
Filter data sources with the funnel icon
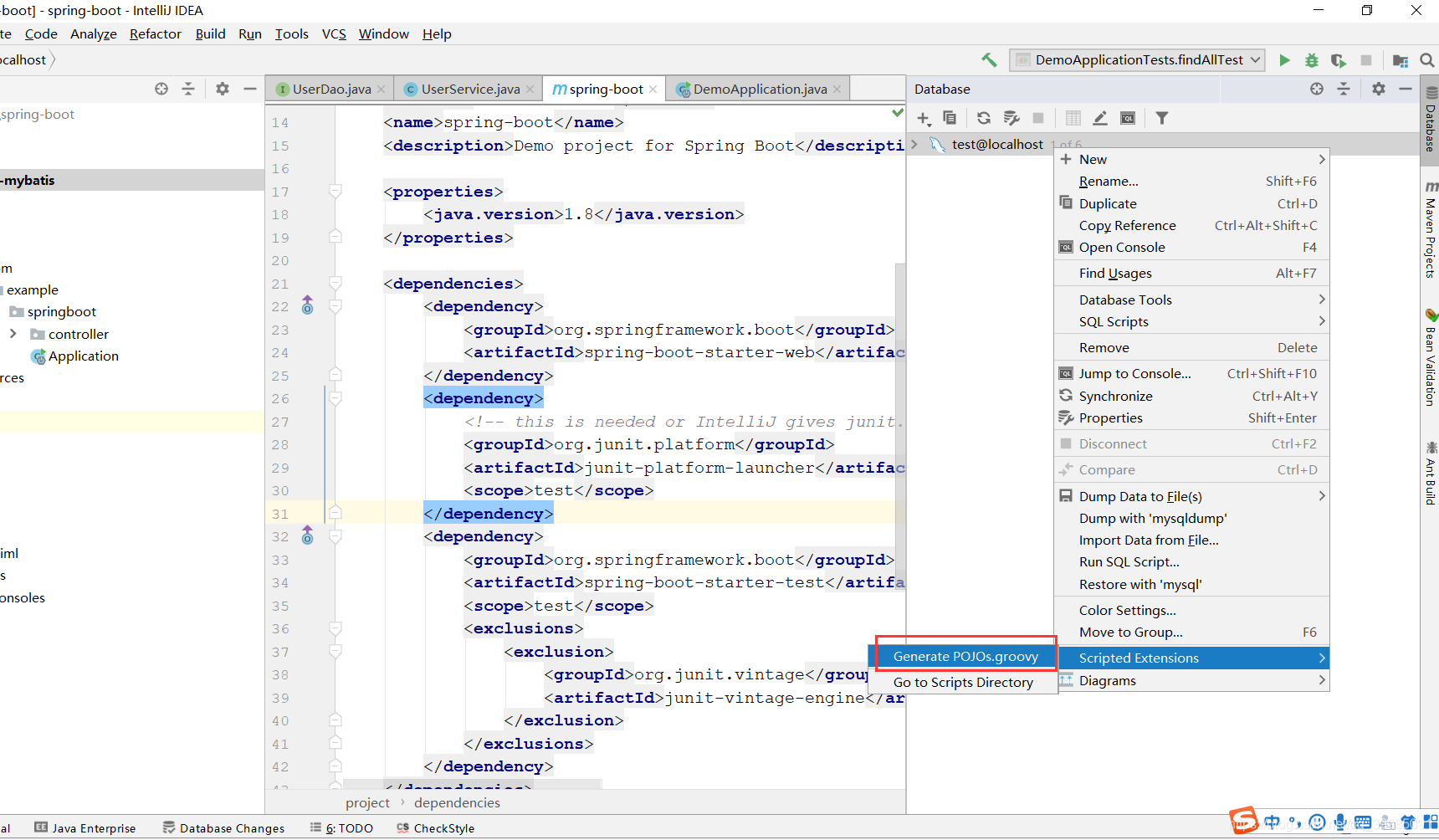click(1162, 118)
